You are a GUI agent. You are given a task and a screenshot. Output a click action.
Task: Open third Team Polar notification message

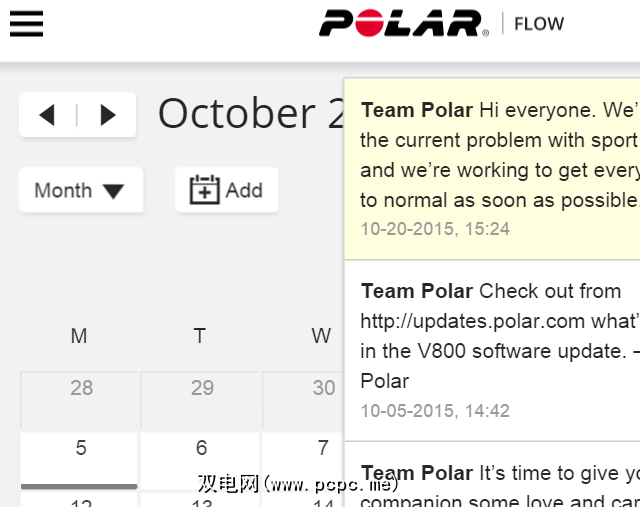pos(495,484)
